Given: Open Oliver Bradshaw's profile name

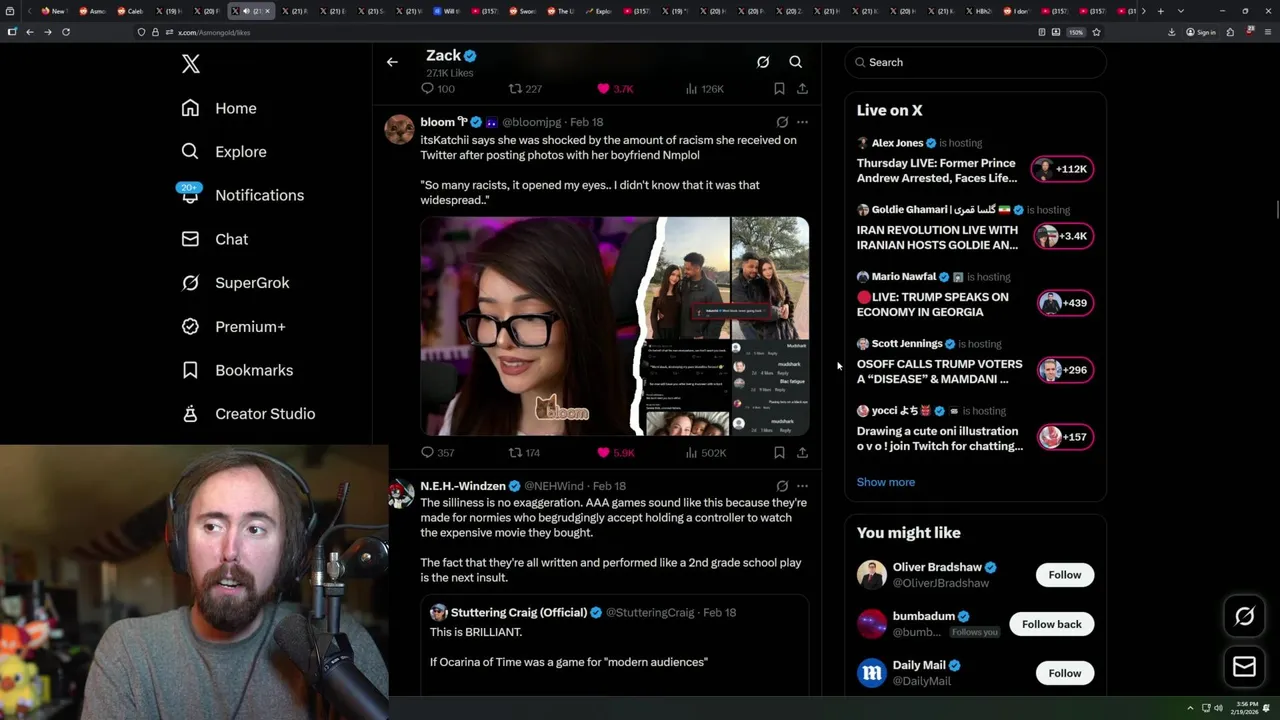Looking at the screenshot, I should (x=937, y=567).
